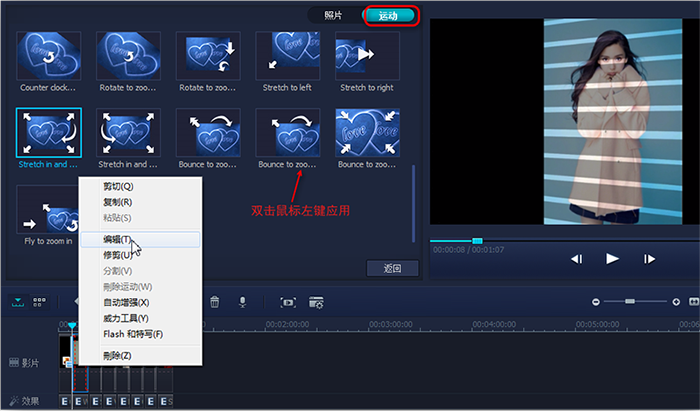Click the 00:05:00:00 mark on timeline ruler
Image resolution: width=700 pixels, height=411 pixels.
point(597,324)
